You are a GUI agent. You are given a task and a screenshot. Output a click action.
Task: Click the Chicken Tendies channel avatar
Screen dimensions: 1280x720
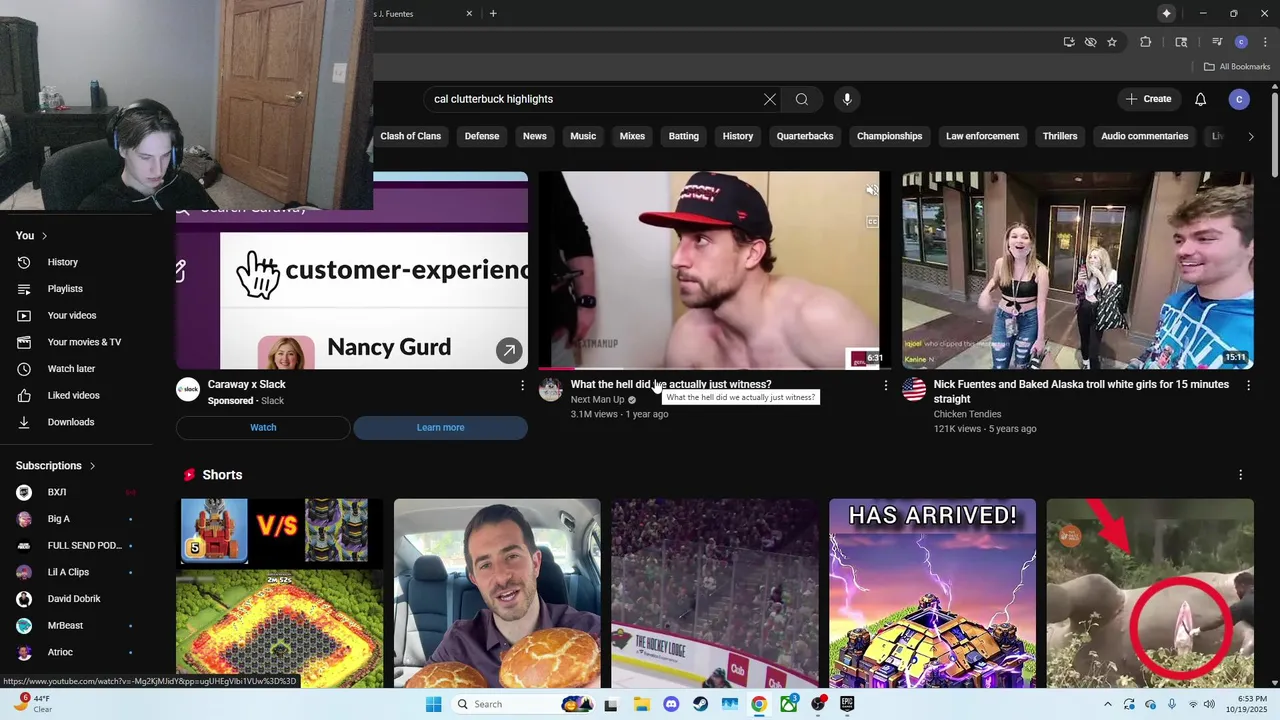[x=914, y=389]
